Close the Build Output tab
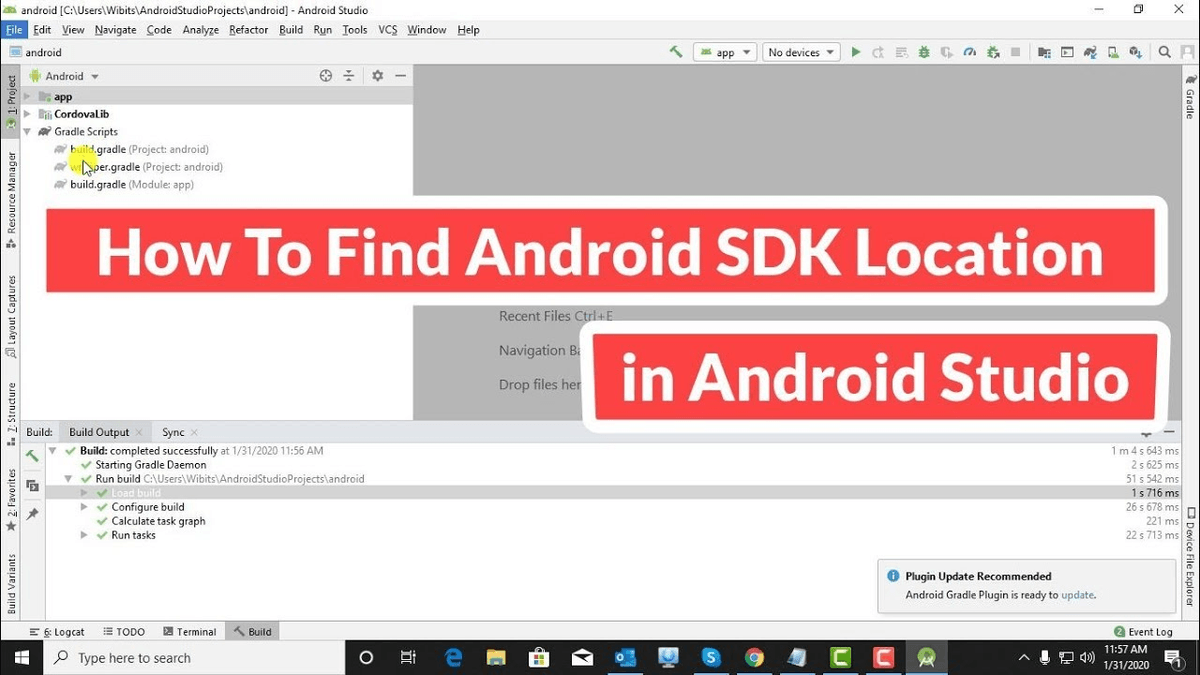 point(139,433)
